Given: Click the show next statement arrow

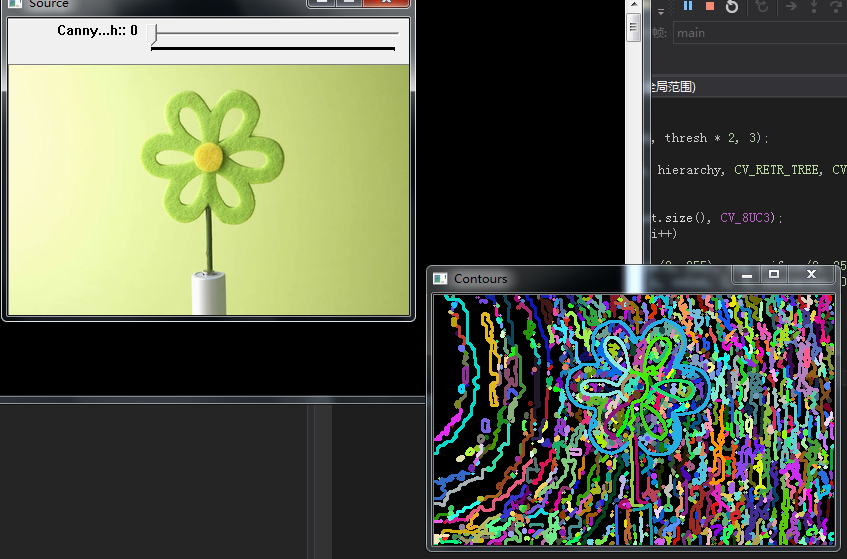Looking at the screenshot, I should point(791,6).
